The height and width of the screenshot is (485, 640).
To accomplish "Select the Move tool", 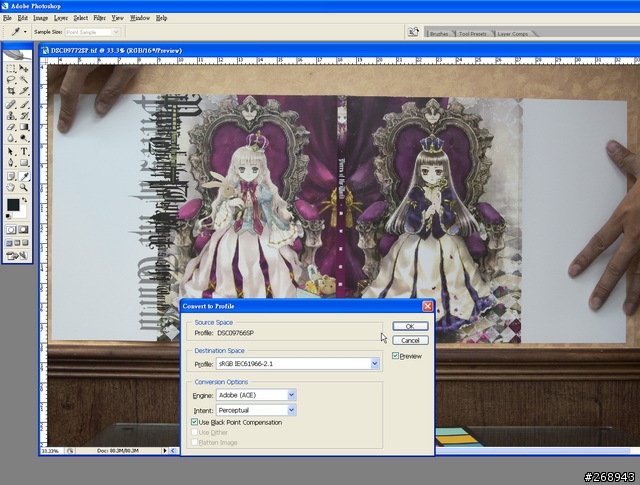I will [24, 69].
